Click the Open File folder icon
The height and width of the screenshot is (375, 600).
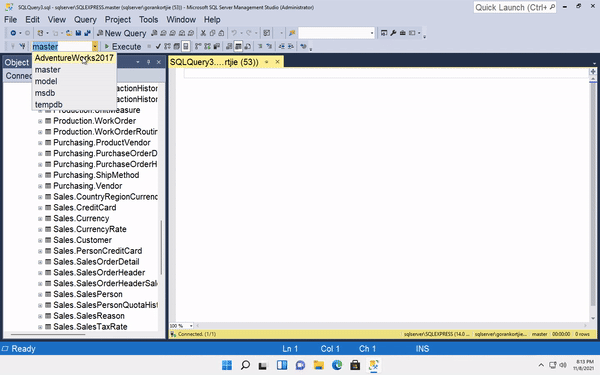pos(69,33)
